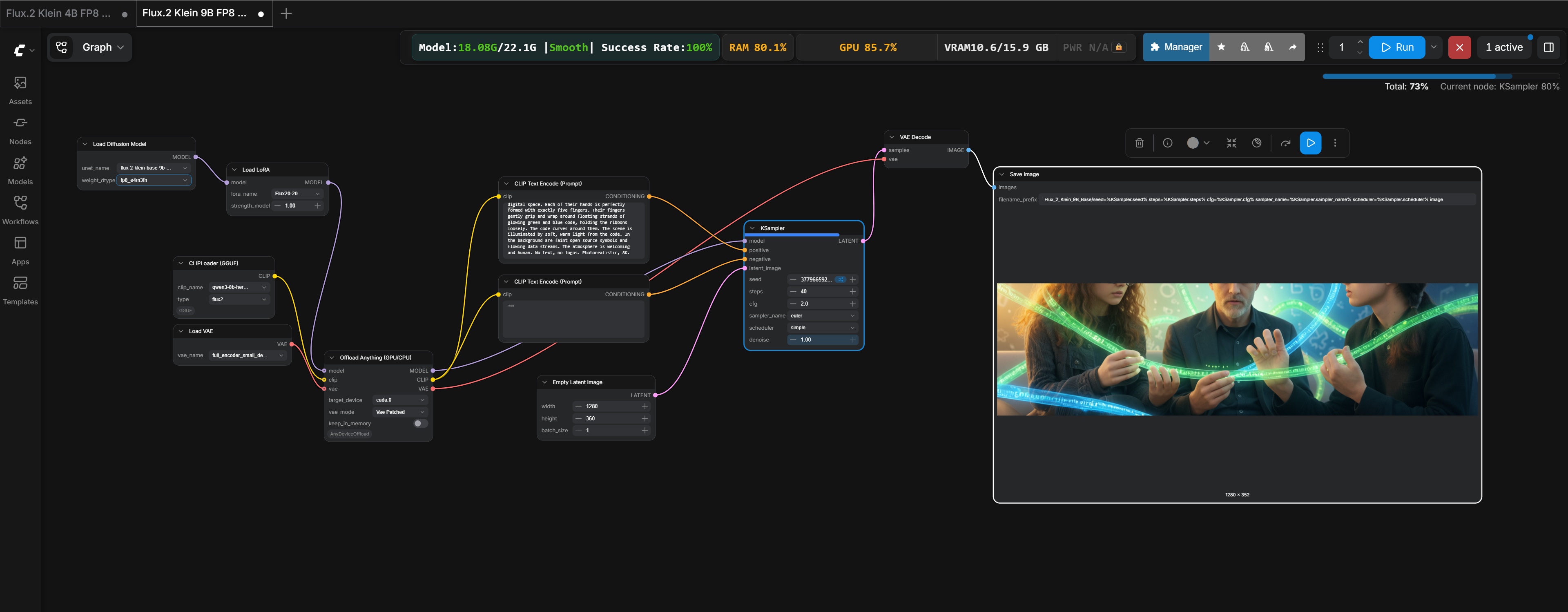Click the total progress bar
The image size is (1568, 612).
(1441, 76)
